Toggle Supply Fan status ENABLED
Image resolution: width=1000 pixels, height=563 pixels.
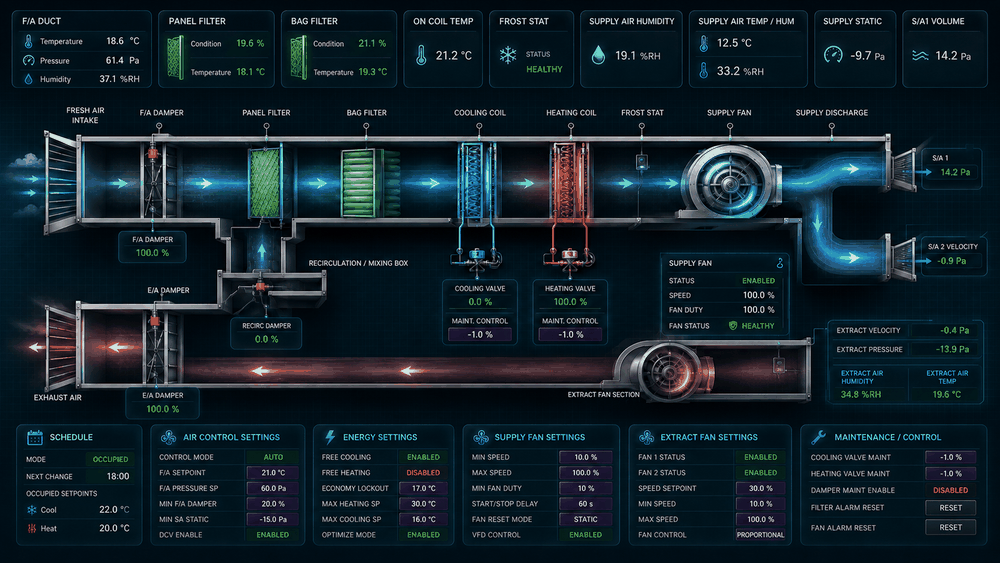click(758, 281)
